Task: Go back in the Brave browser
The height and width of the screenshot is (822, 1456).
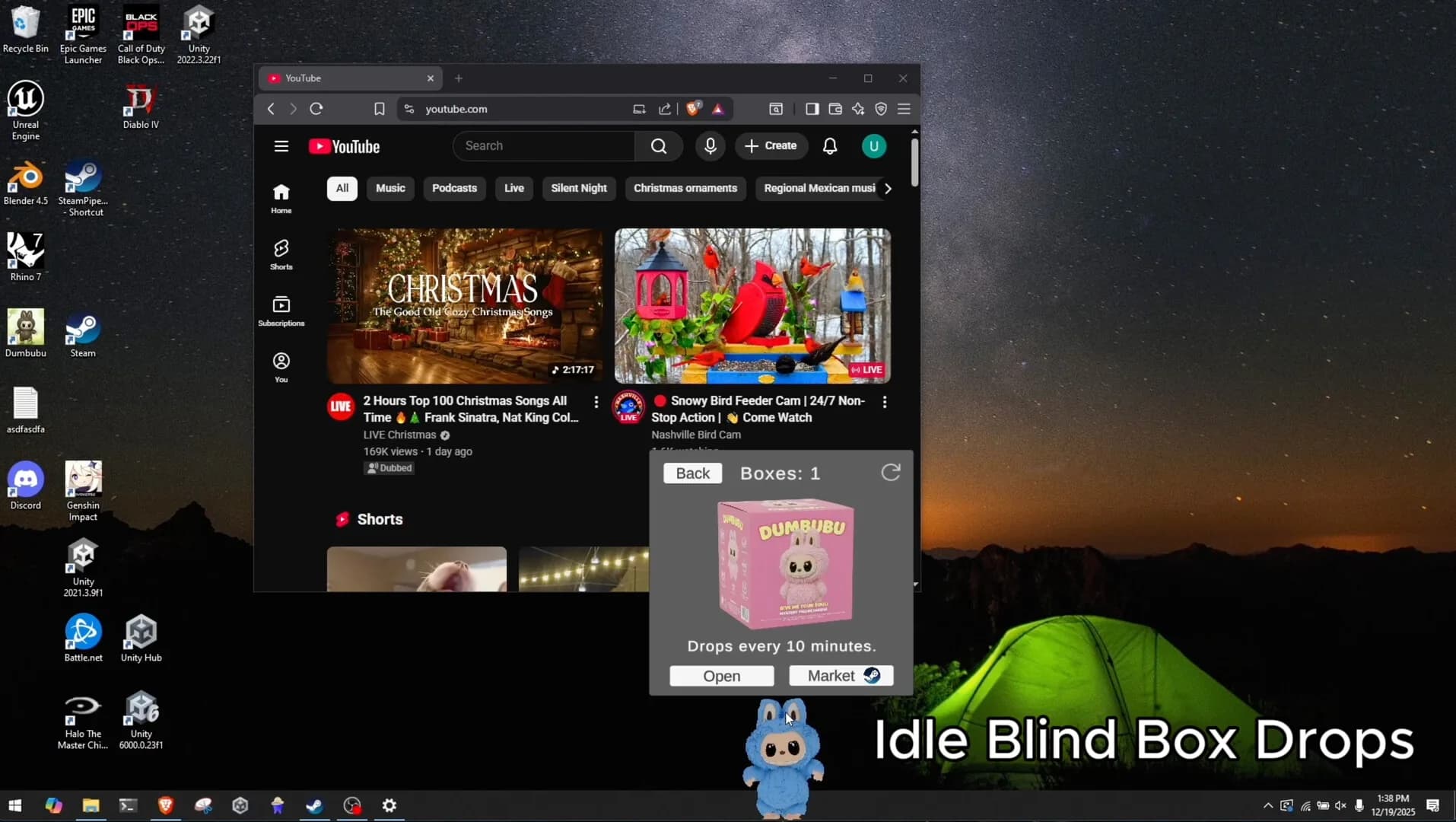Action: point(271,109)
